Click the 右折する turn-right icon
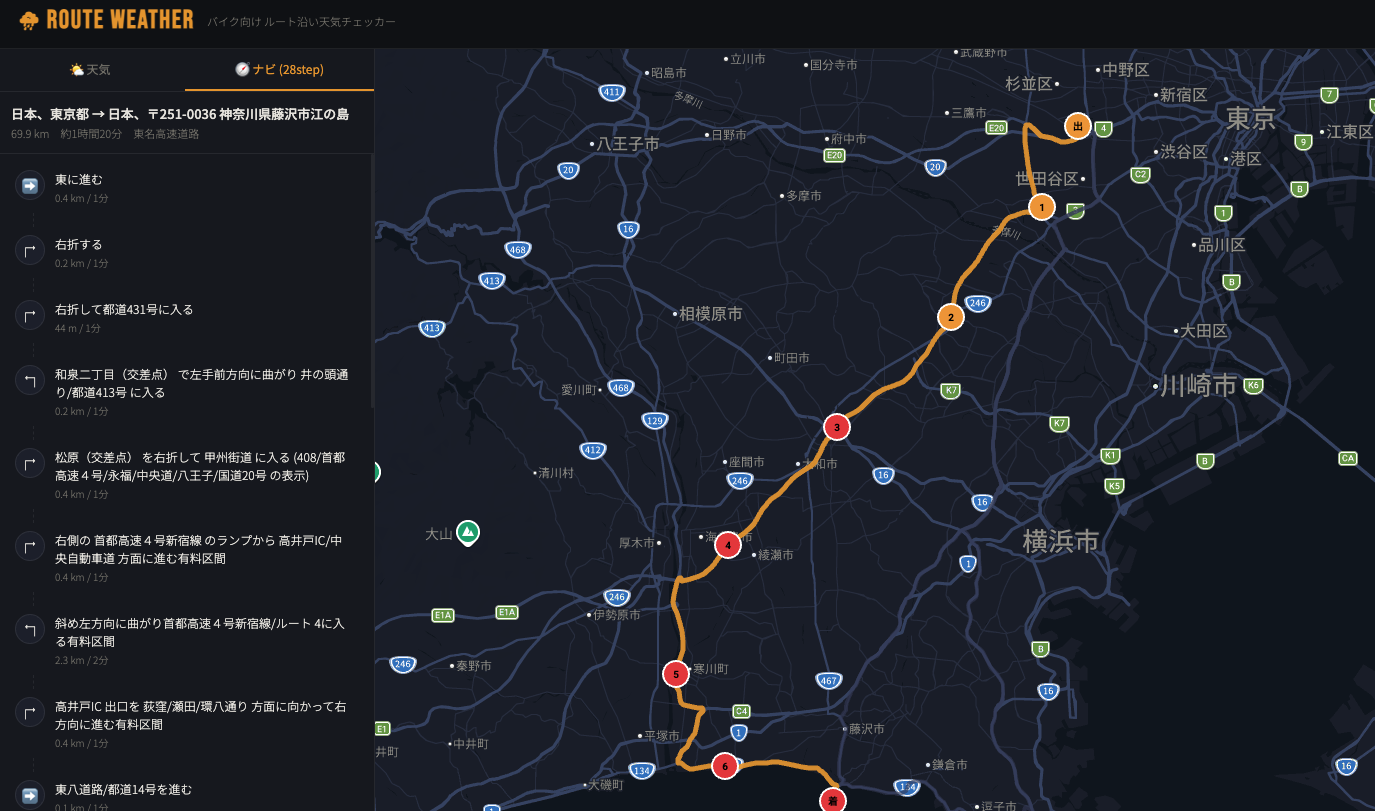Viewport: 1375px width, 811px height. point(30,250)
